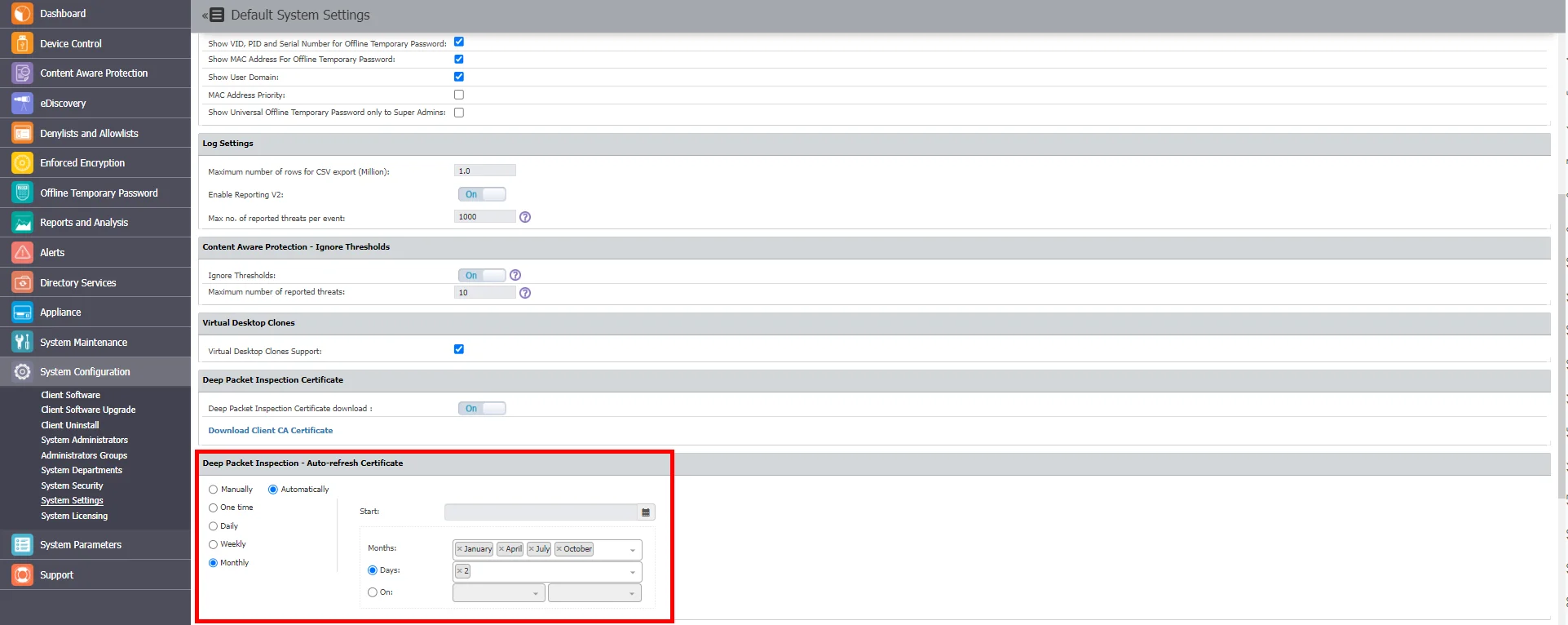Choose the Monthly schedule option
This screenshot has width=1568, height=625.
[214, 563]
